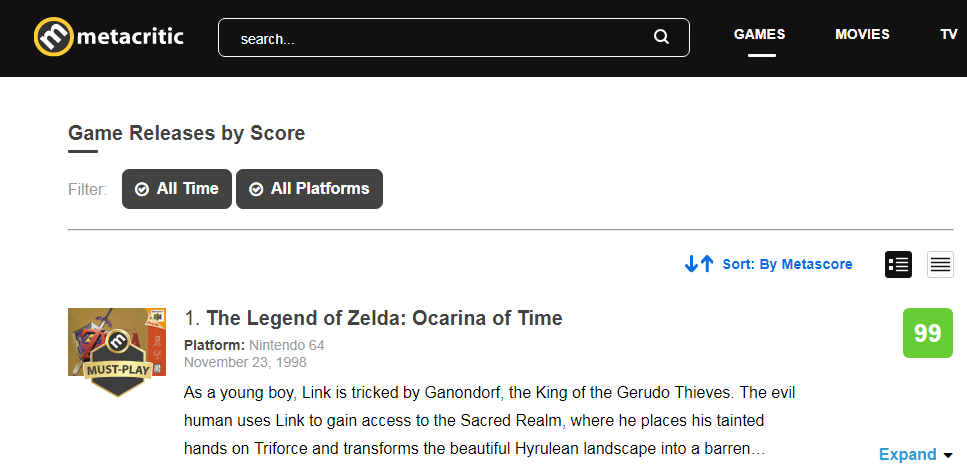
Task: Click the checkmark icon in All Platforms filter
Action: tap(256, 189)
